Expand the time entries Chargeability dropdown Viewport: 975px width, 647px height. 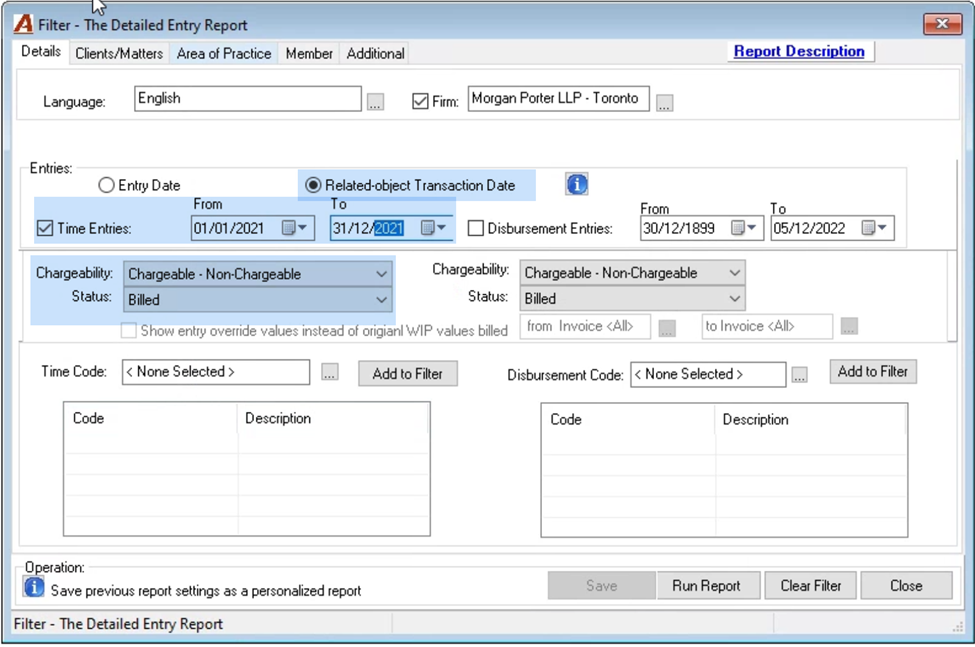click(381, 274)
